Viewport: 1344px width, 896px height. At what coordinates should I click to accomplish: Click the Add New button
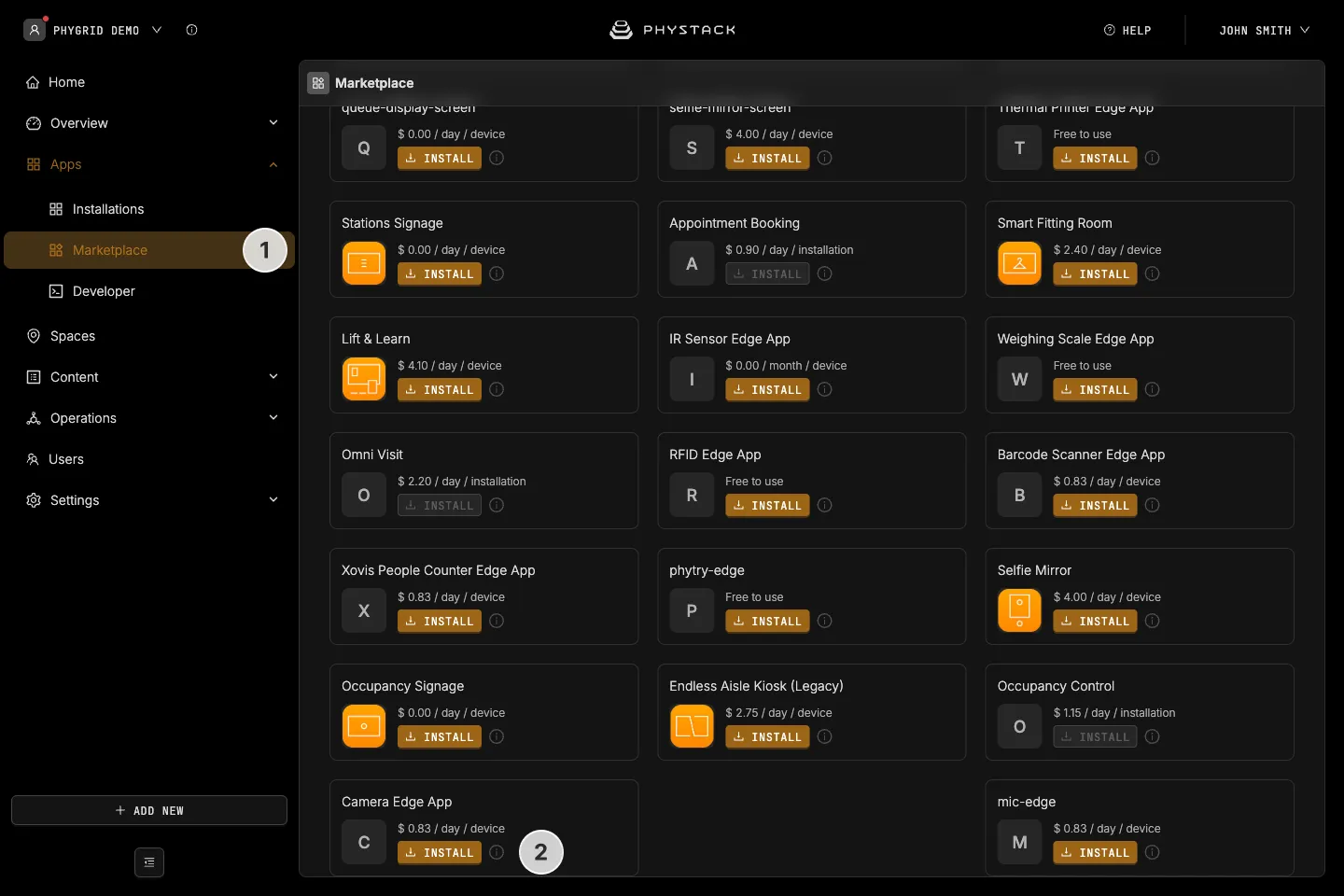click(x=149, y=810)
